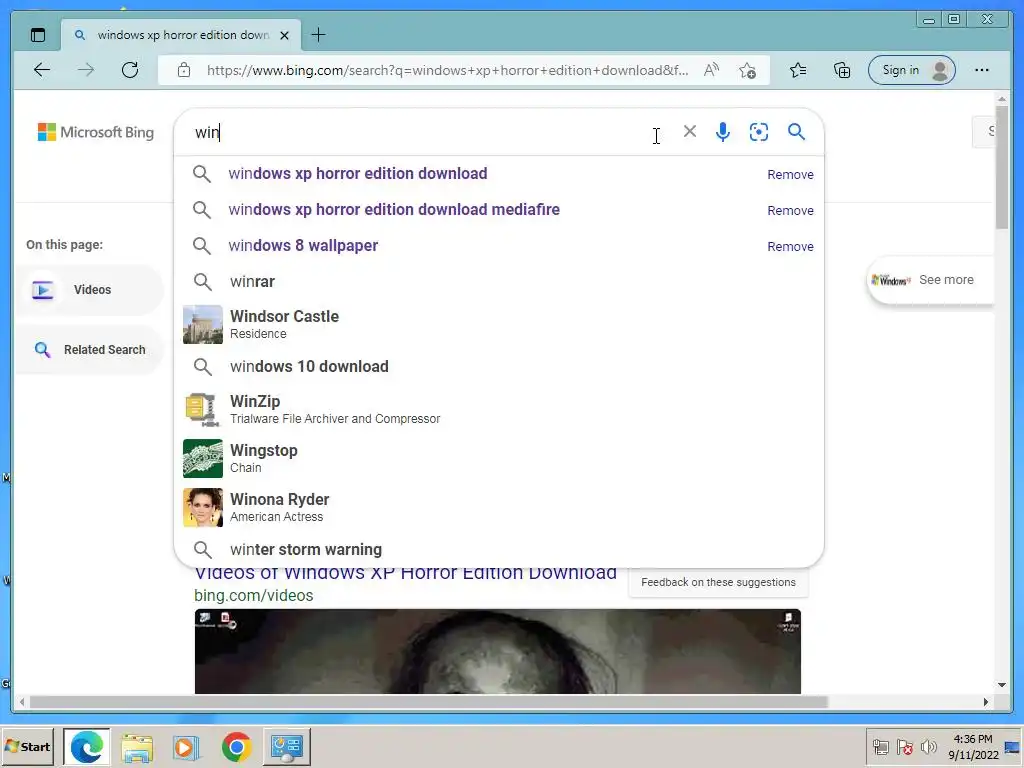Go to Microsoft Bing homepage logo
The image size is (1024, 768).
[x=96, y=132]
